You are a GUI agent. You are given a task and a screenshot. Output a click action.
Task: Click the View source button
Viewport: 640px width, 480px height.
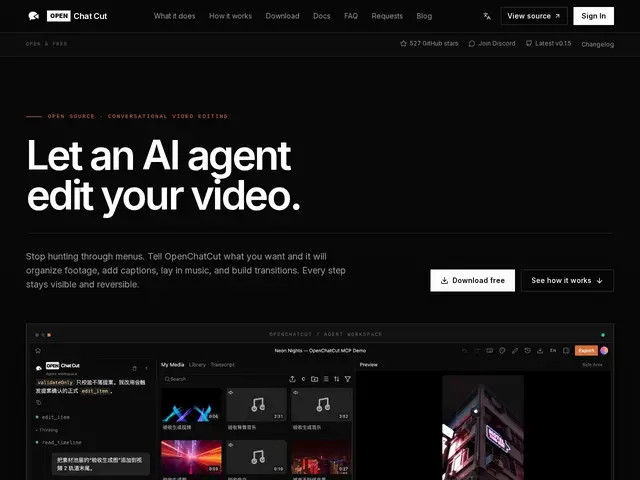534,16
